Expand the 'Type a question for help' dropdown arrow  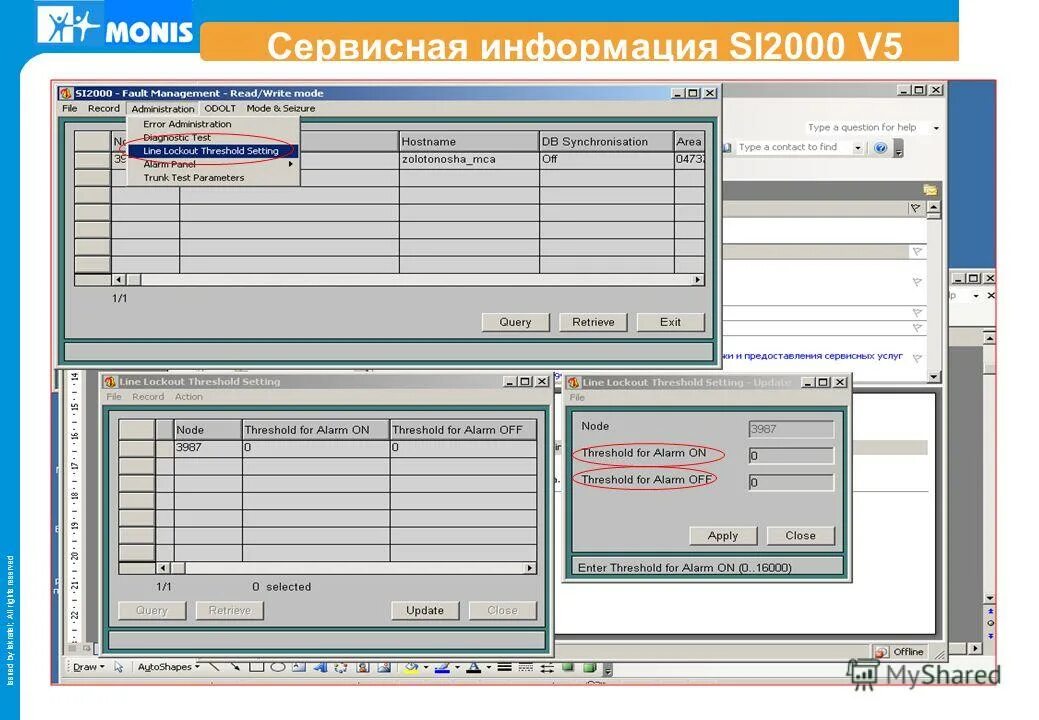tap(936, 127)
